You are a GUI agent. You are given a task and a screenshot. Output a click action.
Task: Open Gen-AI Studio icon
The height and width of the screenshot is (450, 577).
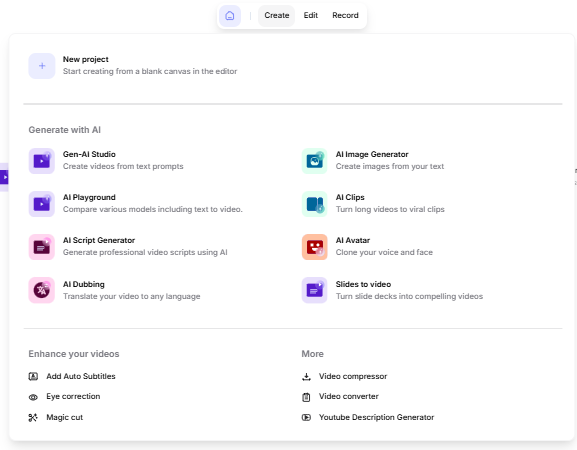42,161
